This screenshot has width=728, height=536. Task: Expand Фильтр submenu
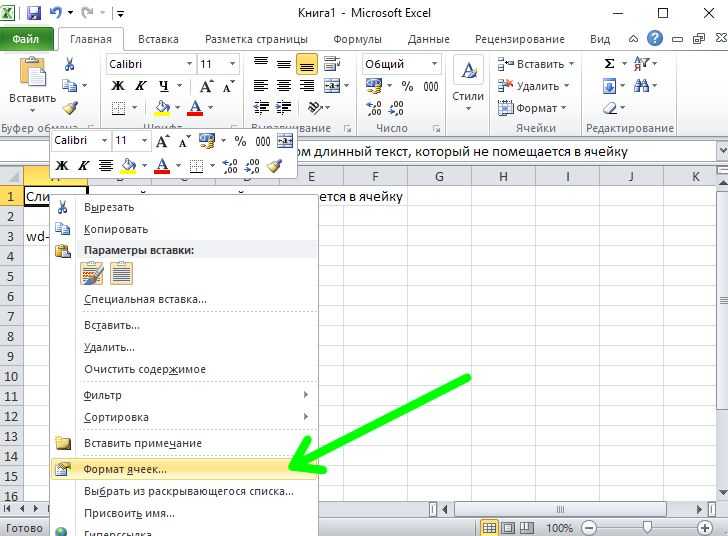point(184,395)
